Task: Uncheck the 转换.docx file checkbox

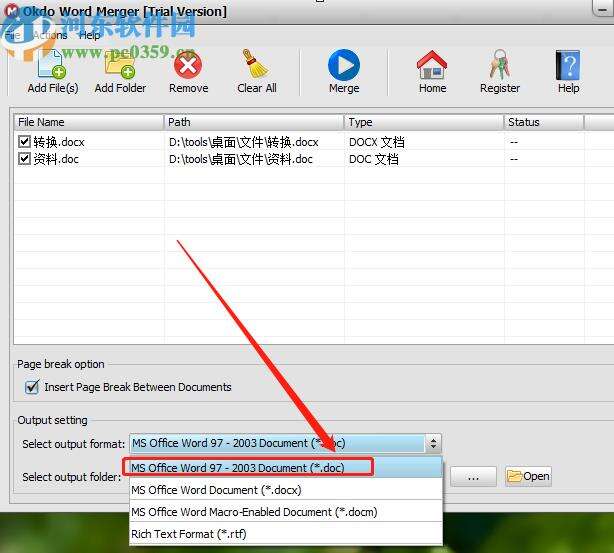Action: 24,141
